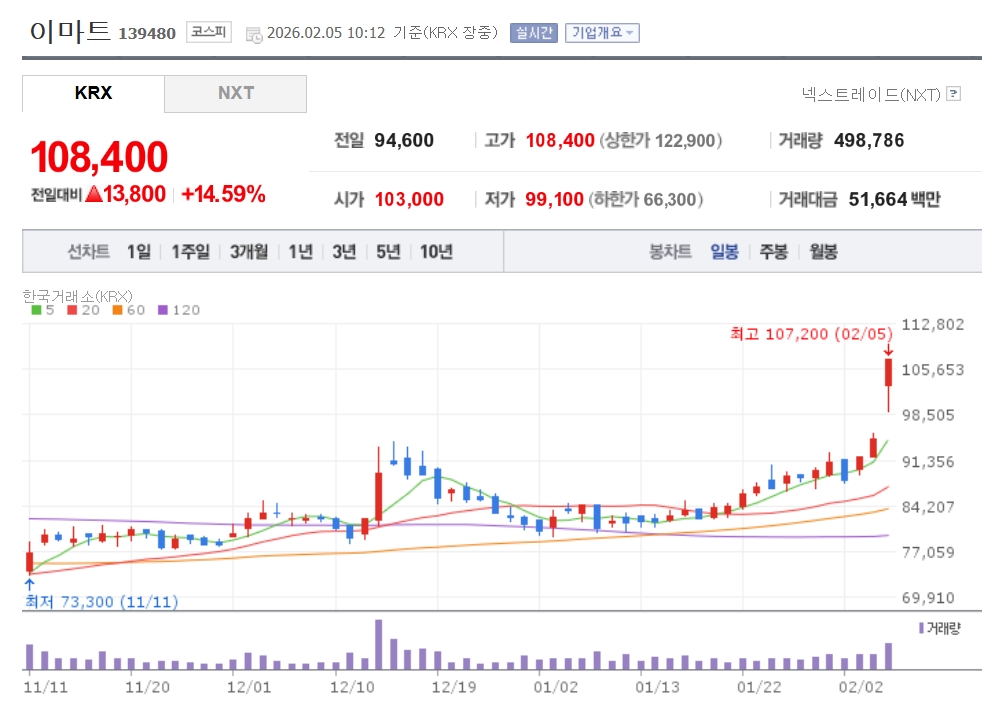Image resolution: width=982 pixels, height=714 pixels.
Task: Click the purple 120-day moving average swatch
Action: [x=163, y=310]
